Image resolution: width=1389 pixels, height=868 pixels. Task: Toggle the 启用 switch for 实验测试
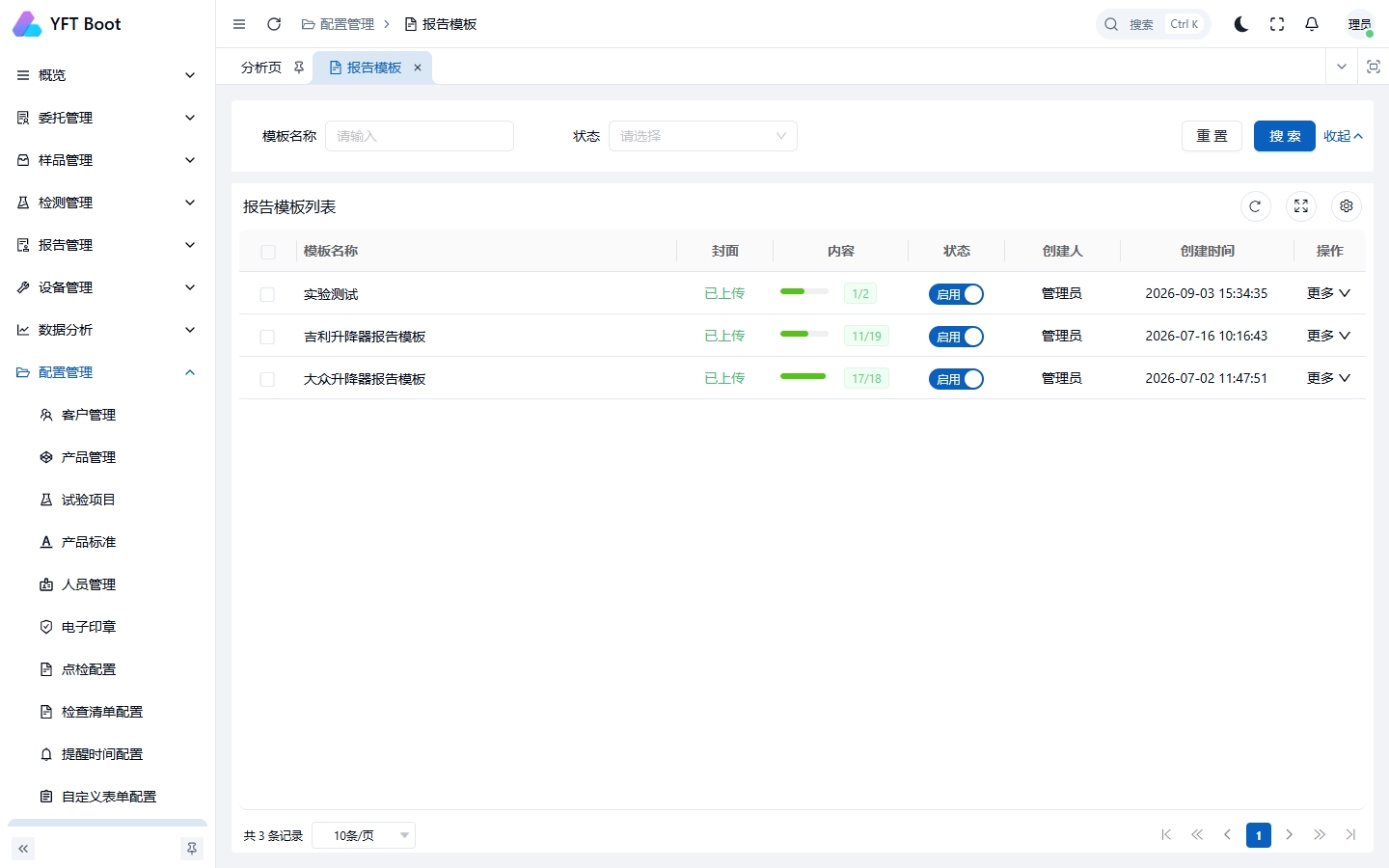(x=956, y=294)
